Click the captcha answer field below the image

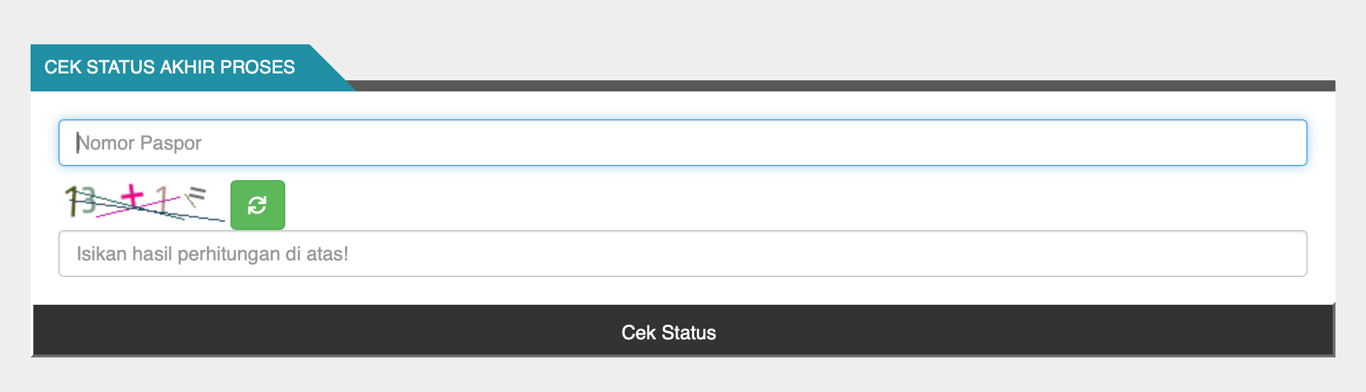point(683,254)
